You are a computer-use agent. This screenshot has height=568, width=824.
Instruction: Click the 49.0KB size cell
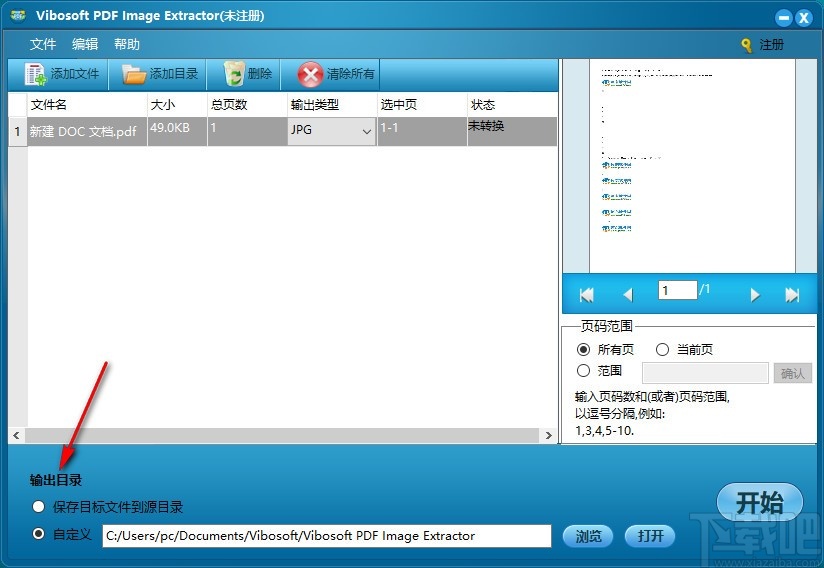tap(177, 131)
